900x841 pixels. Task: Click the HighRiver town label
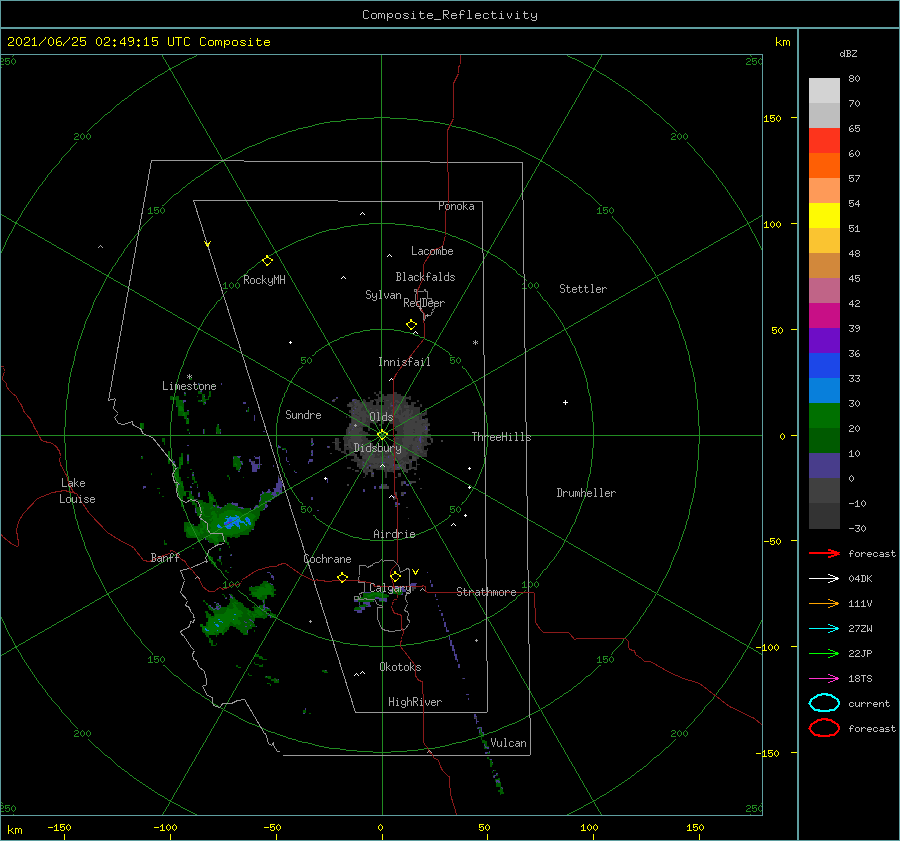point(415,702)
